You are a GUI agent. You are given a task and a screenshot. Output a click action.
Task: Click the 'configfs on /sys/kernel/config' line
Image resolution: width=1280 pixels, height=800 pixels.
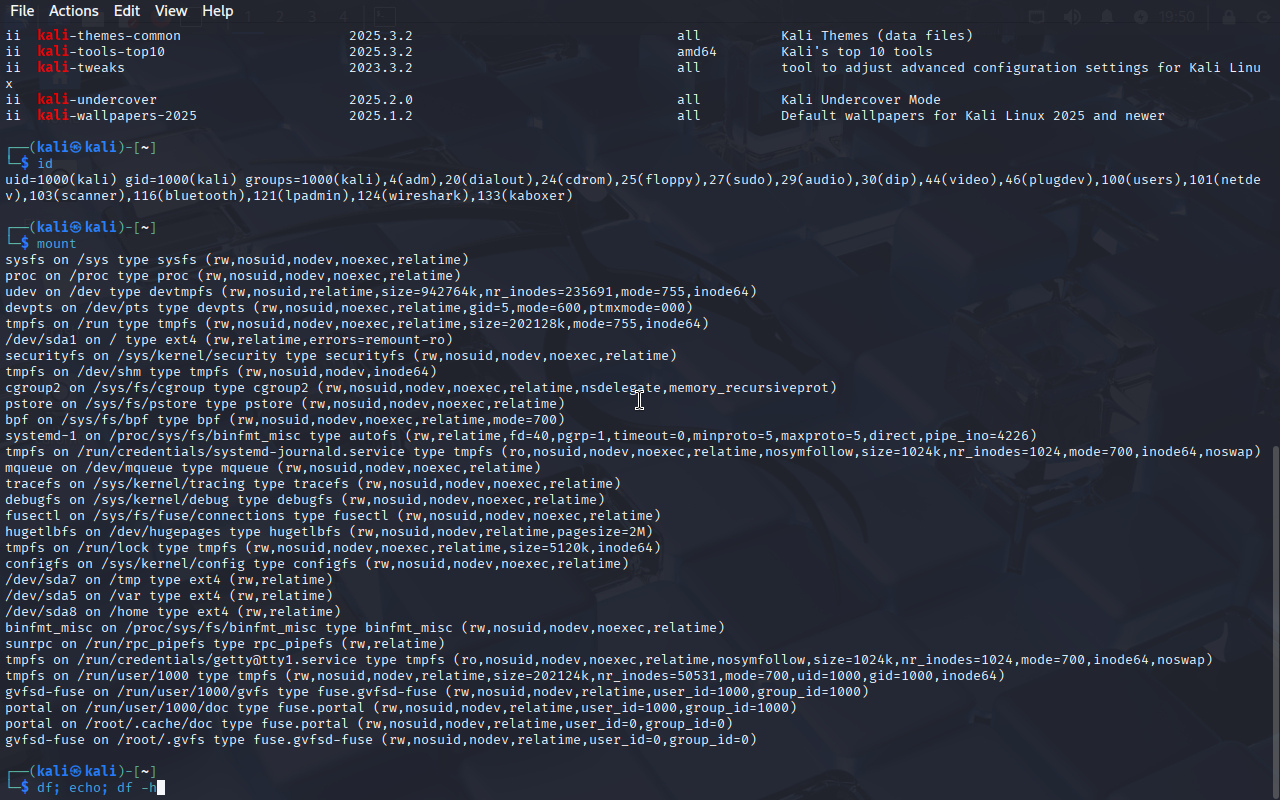(317, 564)
